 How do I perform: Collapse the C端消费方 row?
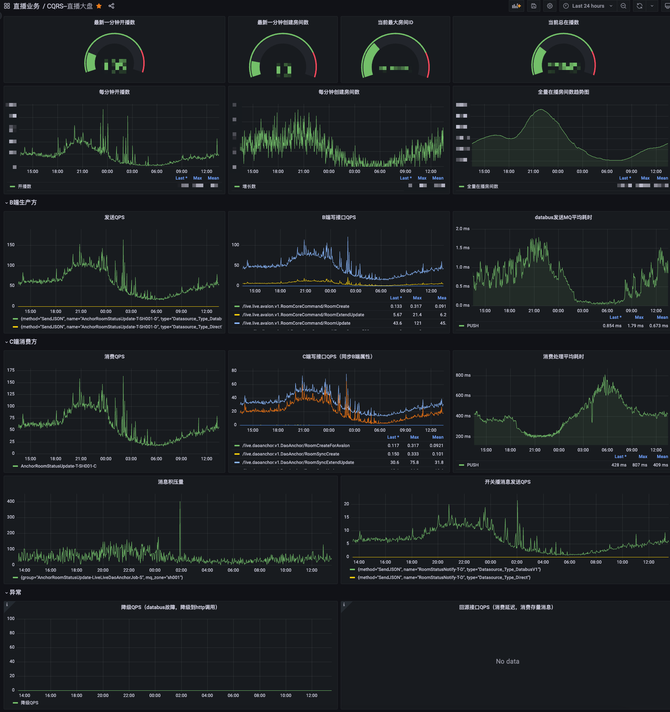[24, 342]
